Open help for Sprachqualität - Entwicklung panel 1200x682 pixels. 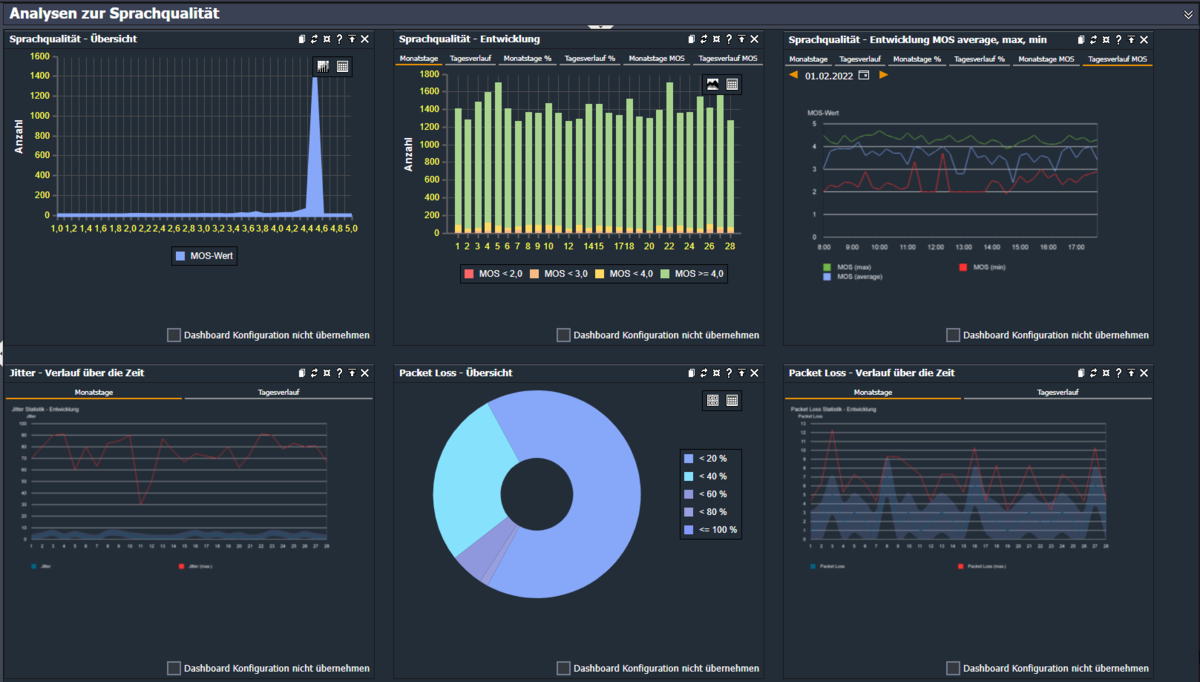click(x=729, y=39)
